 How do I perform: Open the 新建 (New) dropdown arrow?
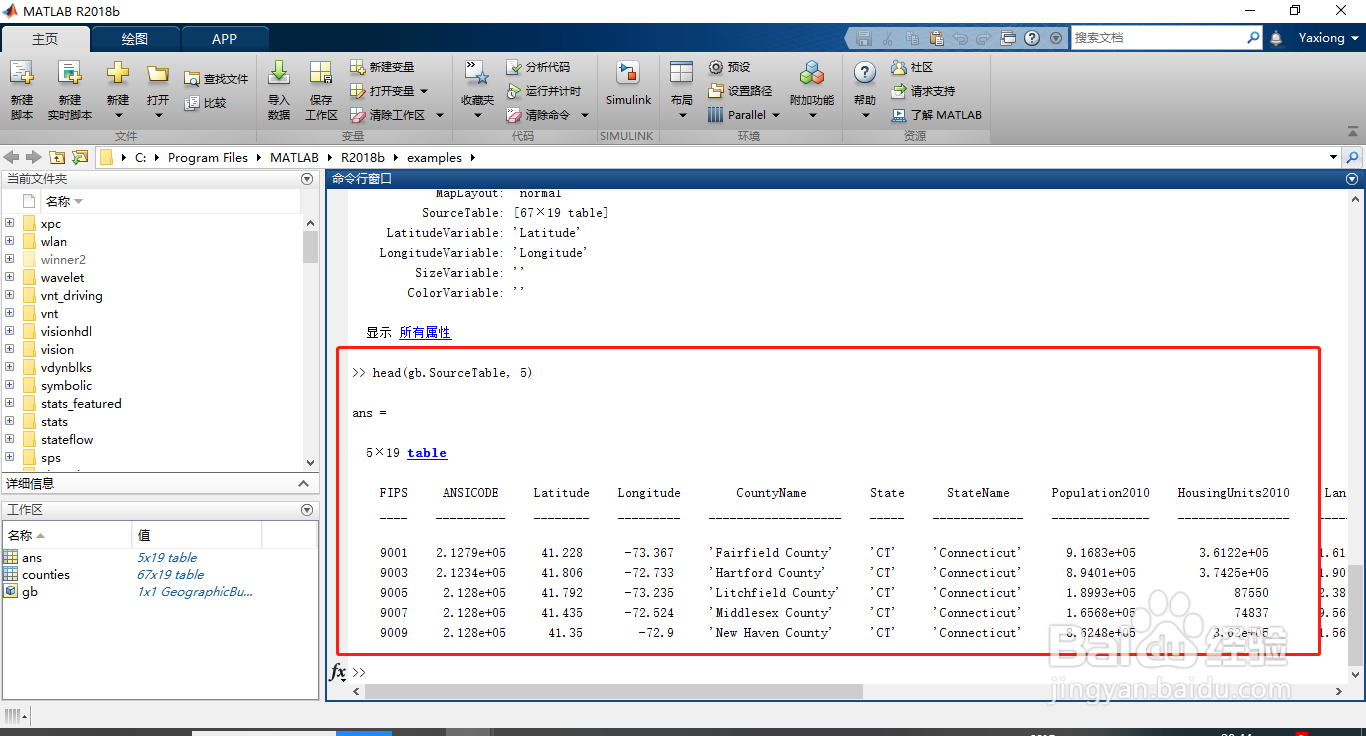click(x=118, y=114)
